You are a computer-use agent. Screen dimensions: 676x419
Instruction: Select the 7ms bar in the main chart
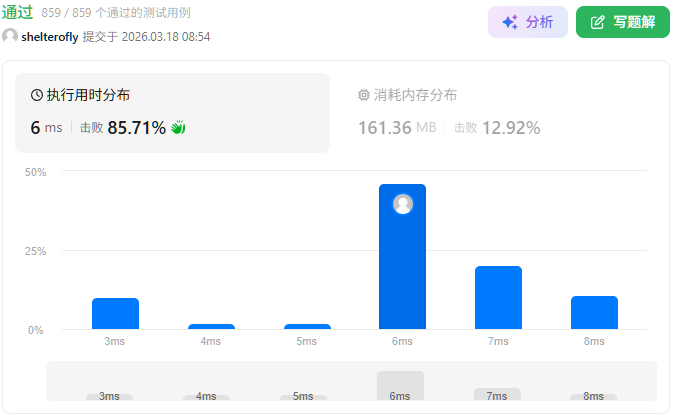[x=498, y=297]
